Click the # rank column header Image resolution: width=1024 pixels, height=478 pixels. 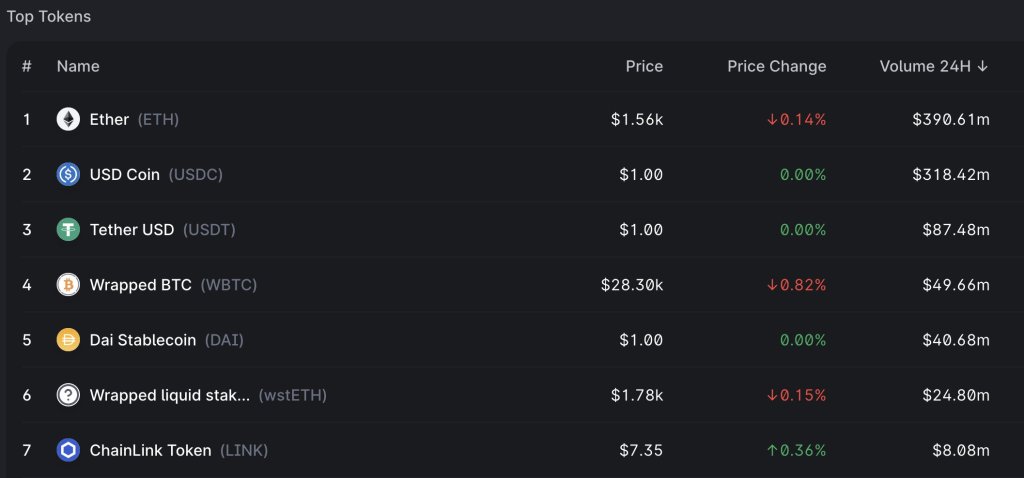27,66
